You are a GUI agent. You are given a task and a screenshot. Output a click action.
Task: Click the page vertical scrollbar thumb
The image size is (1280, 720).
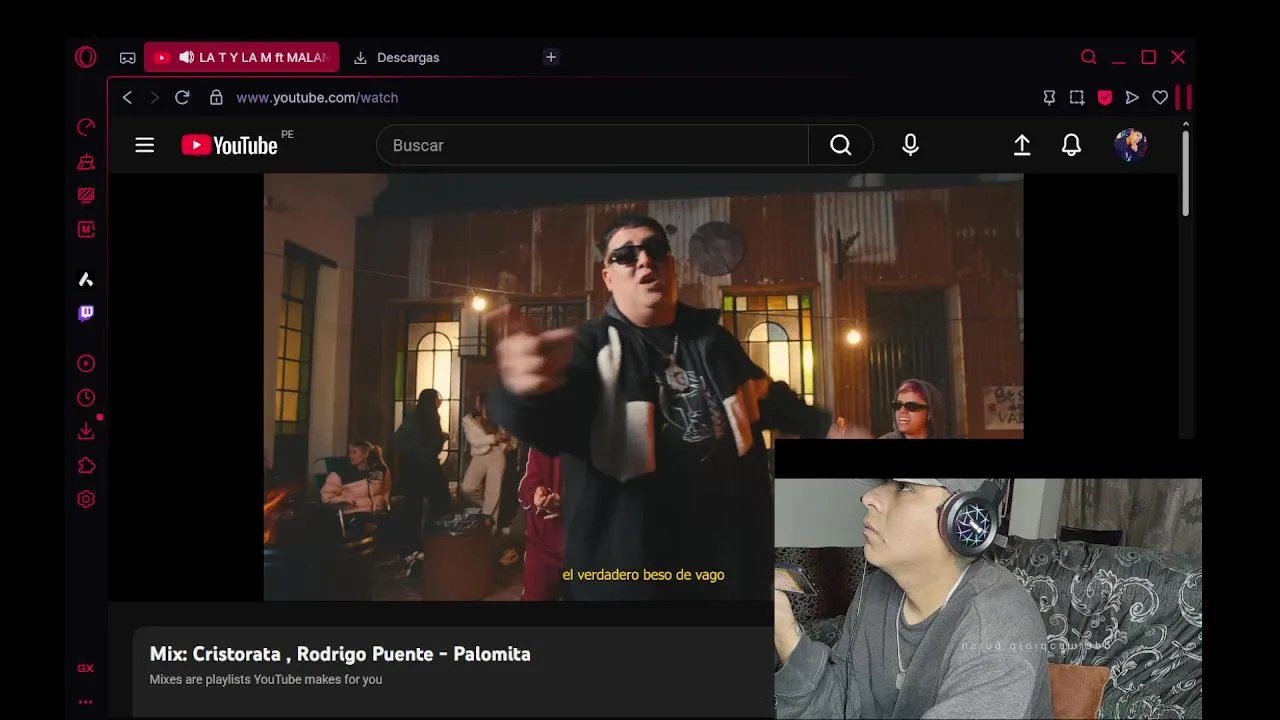(1186, 172)
